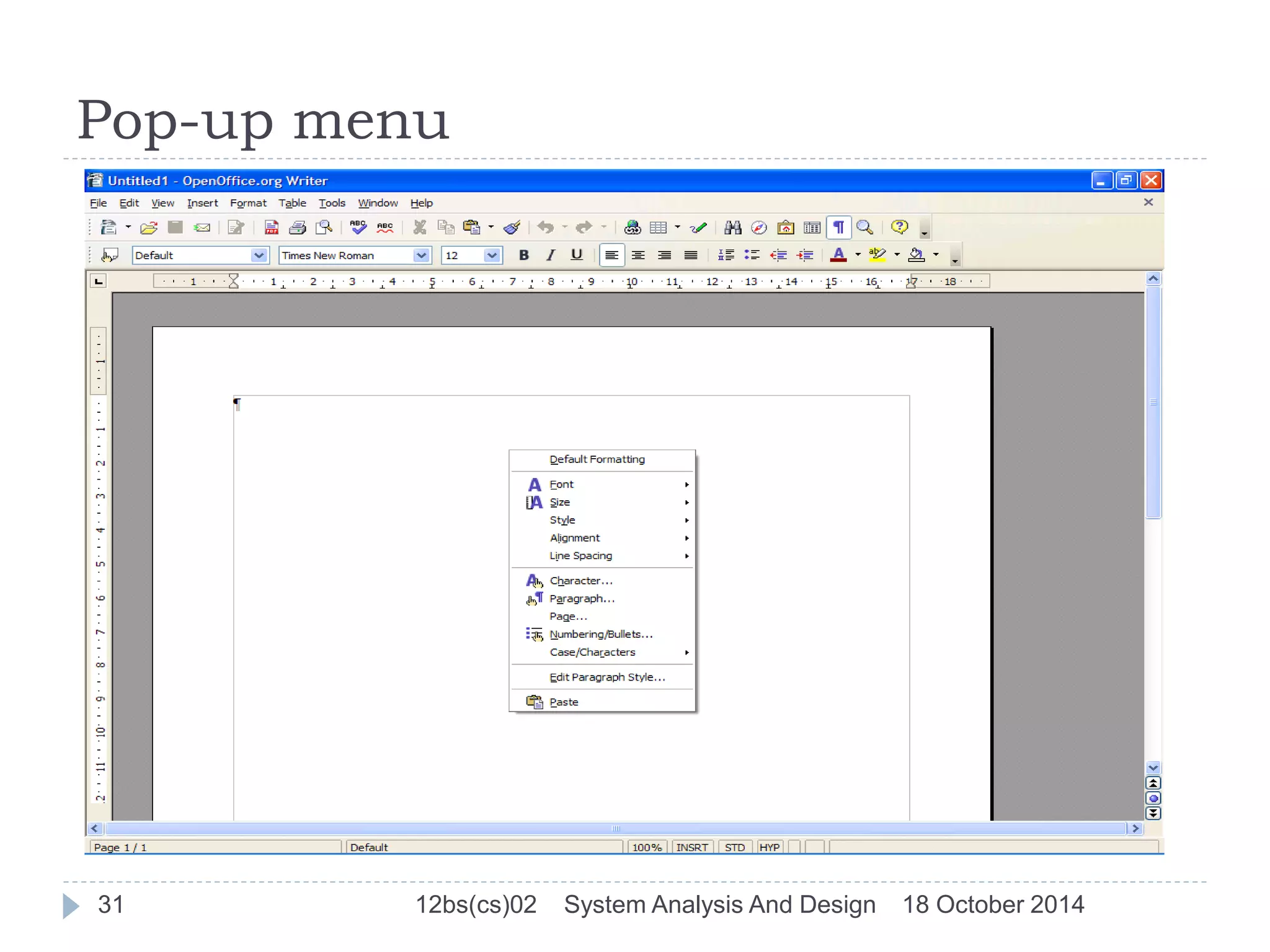Set Align Left
This screenshot has width=1270, height=952.
[612, 255]
